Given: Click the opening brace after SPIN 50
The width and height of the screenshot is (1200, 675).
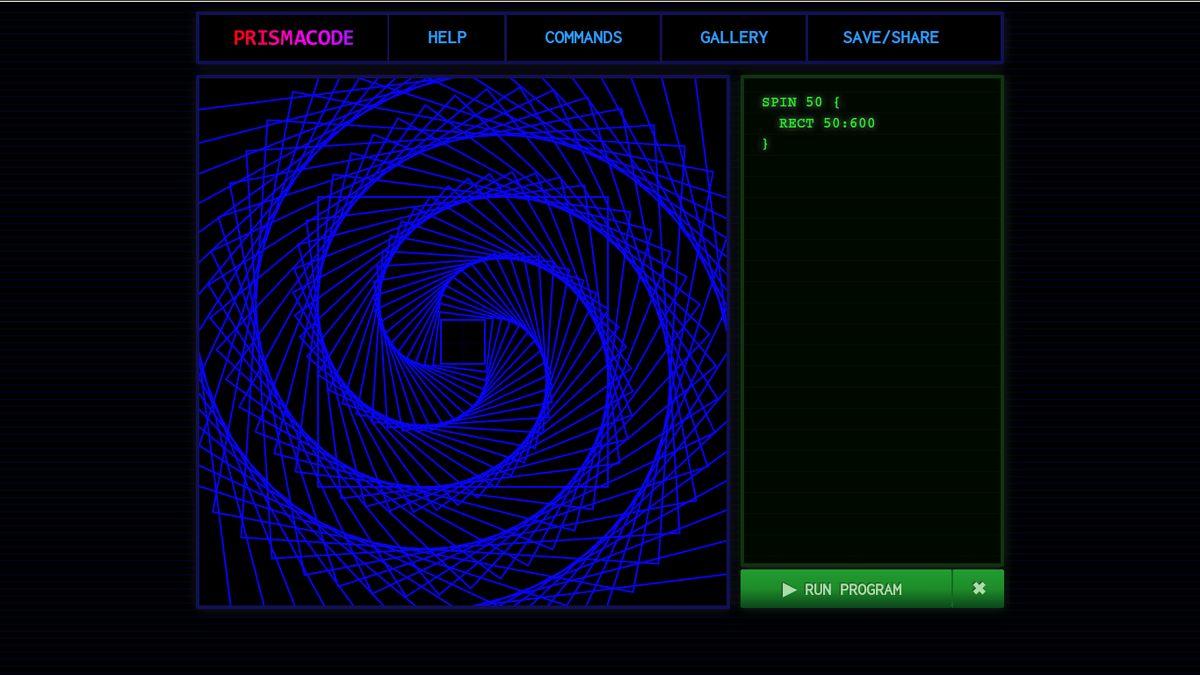Looking at the screenshot, I should pyautogui.click(x=836, y=102).
